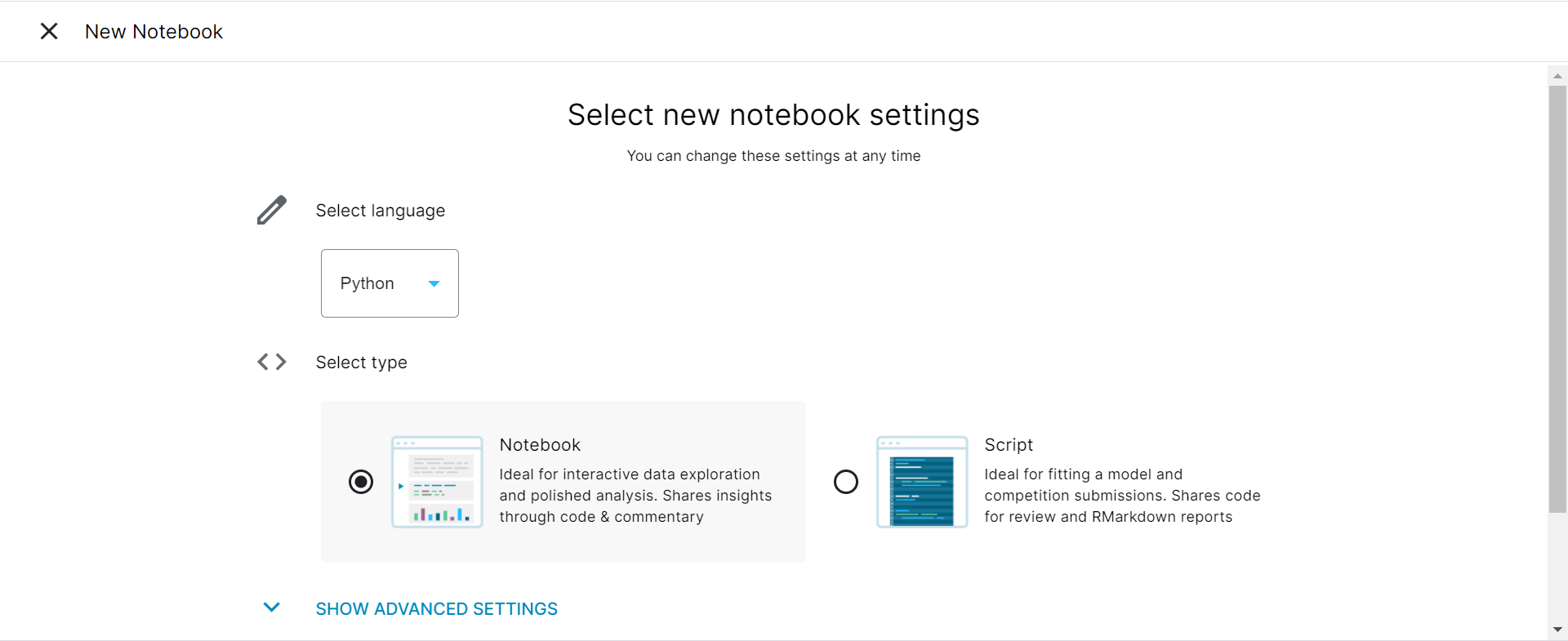Click the pencil icon beside Select language
Viewport: 1568px width, 641px height.
tap(272, 210)
